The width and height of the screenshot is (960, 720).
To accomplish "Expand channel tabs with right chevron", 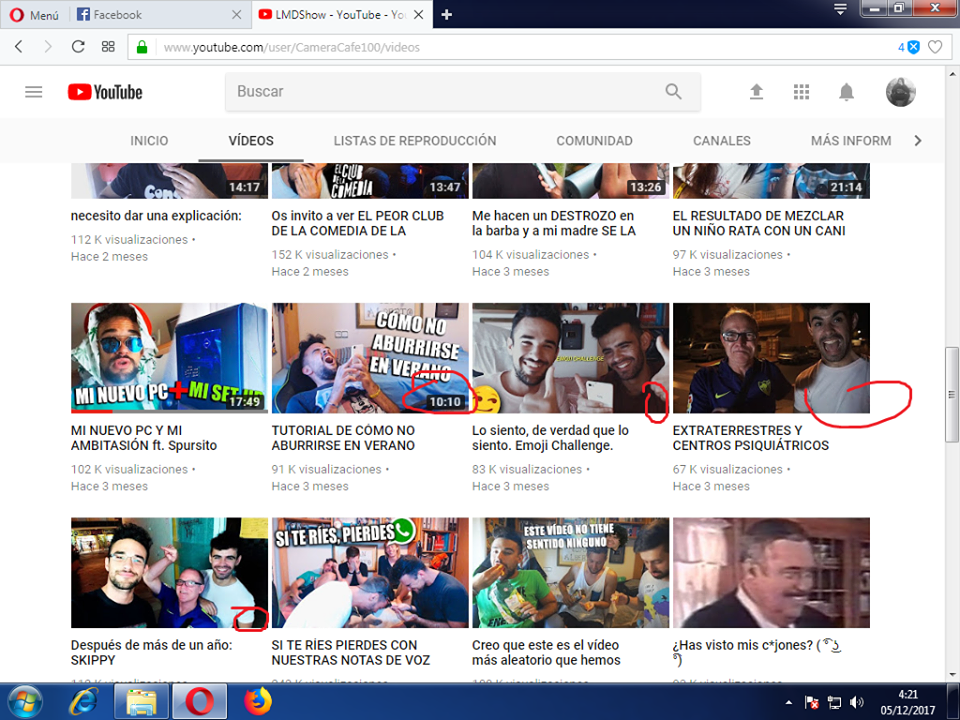I will click(918, 141).
